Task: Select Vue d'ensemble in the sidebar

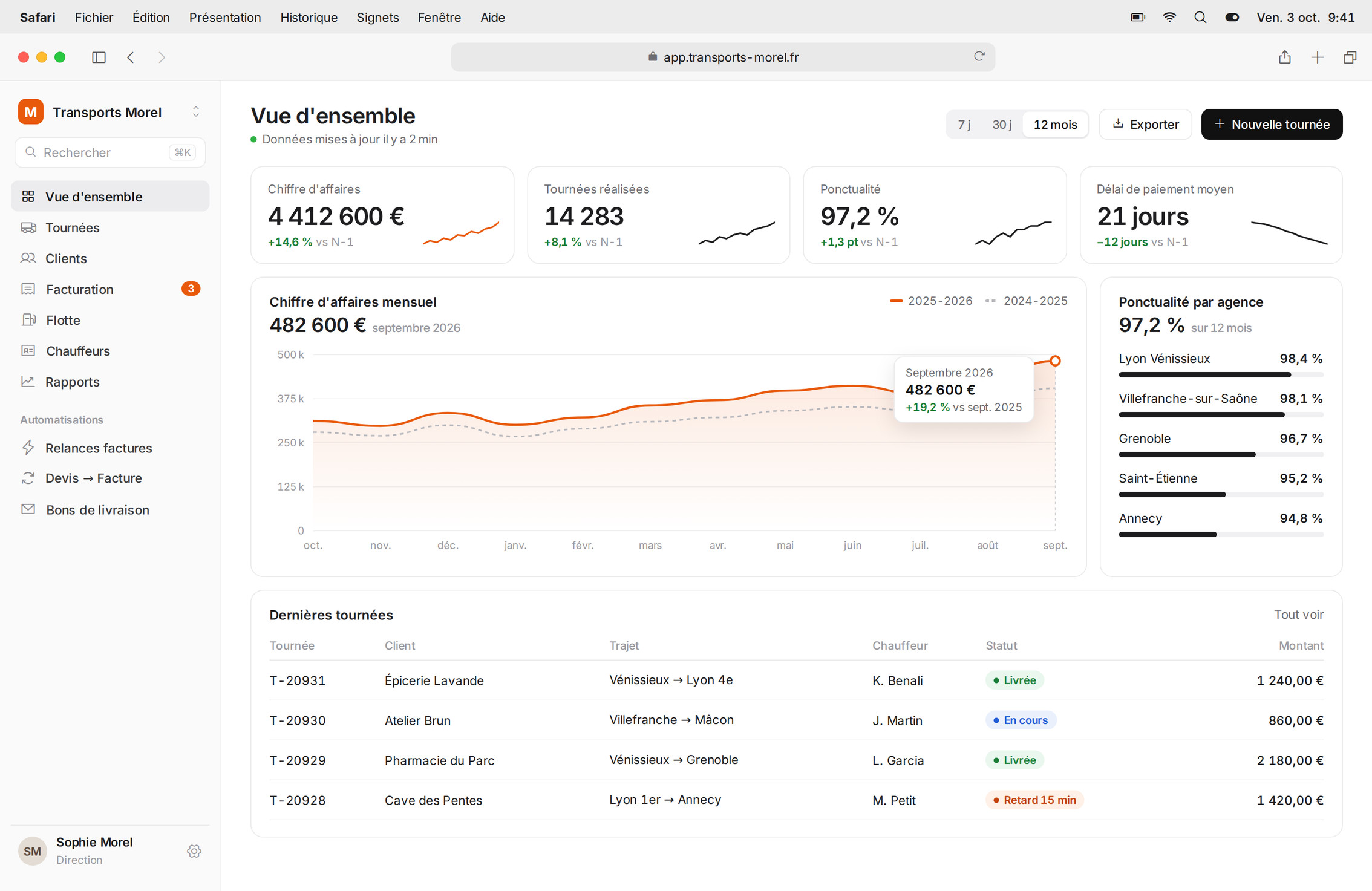Action: [x=110, y=196]
